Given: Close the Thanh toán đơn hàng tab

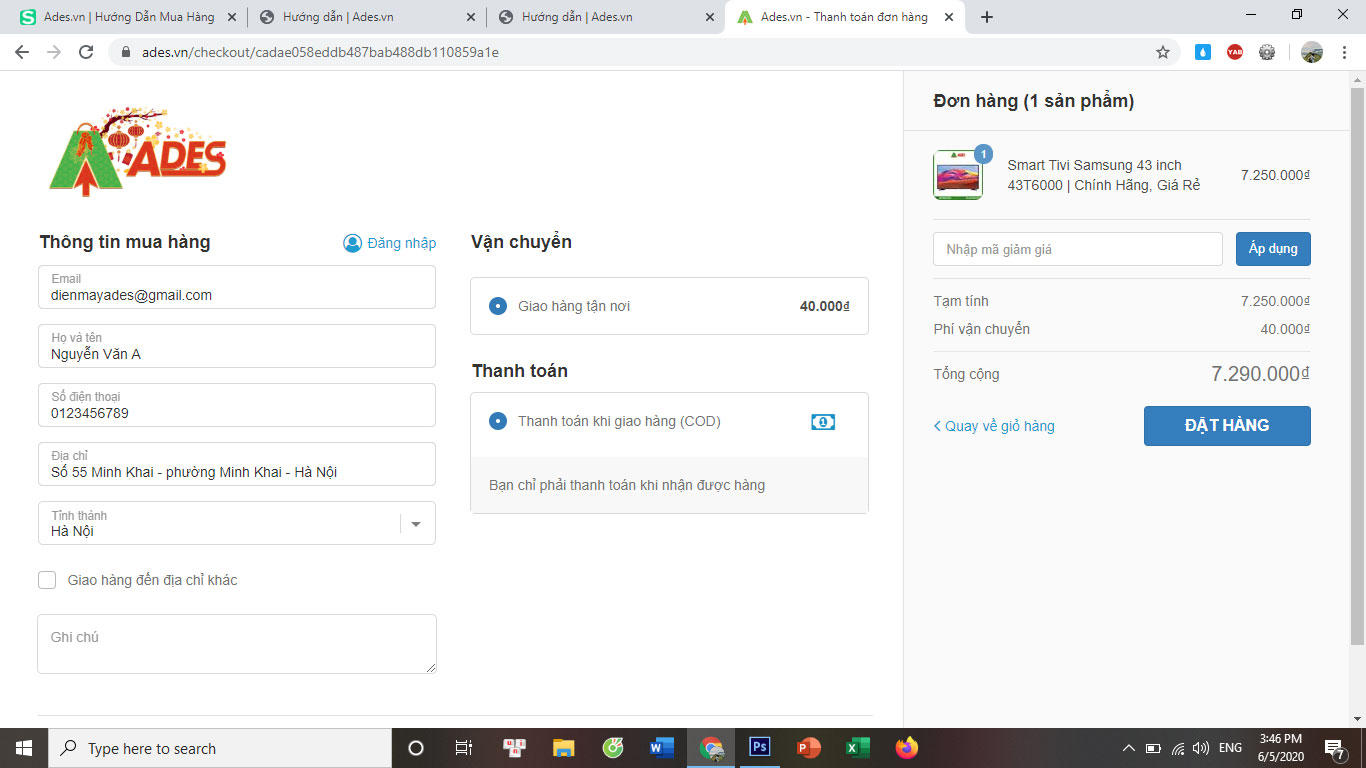Looking at the screenshot, I should click(949, 17).
